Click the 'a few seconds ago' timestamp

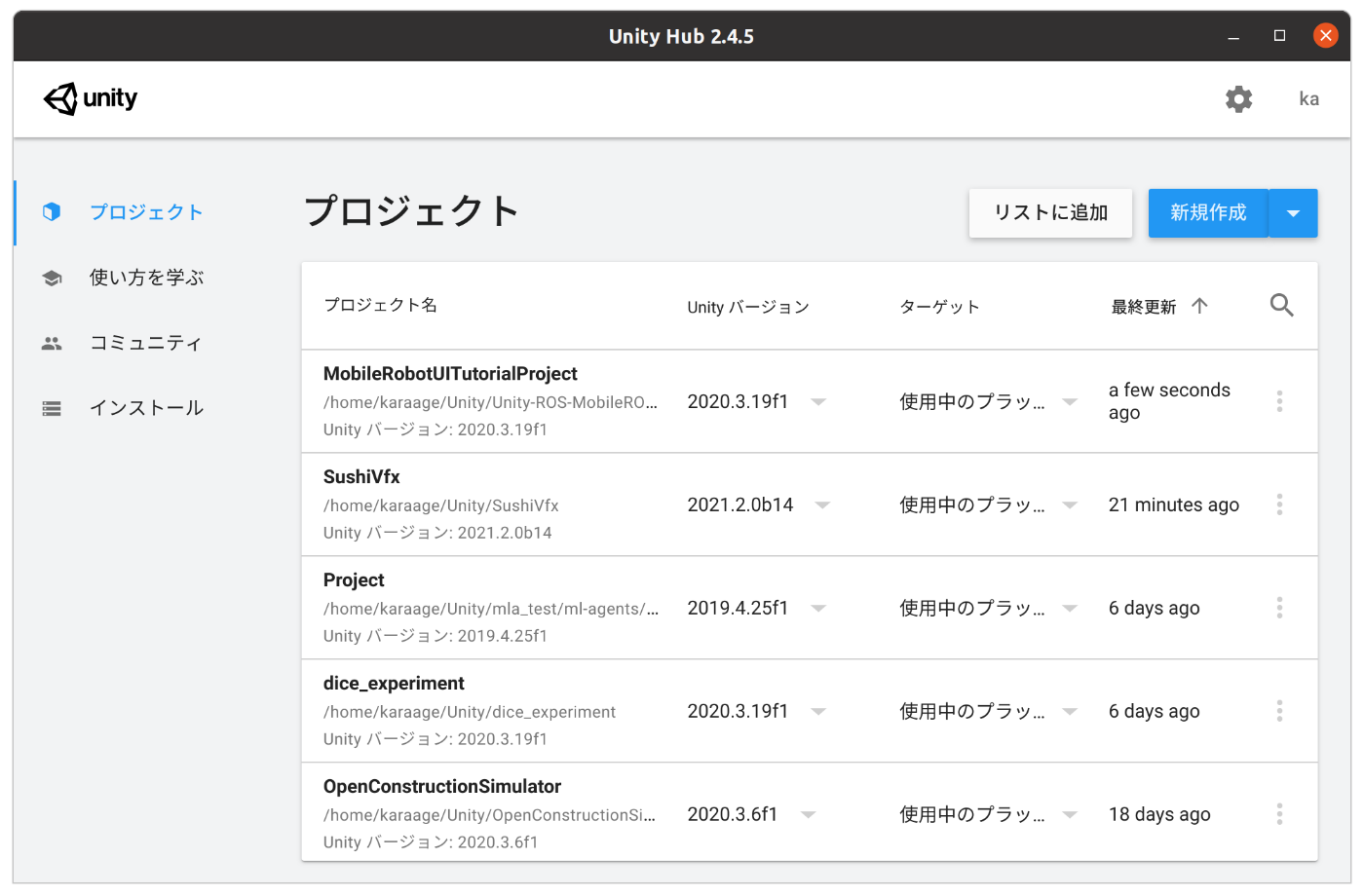point(1169,401)
